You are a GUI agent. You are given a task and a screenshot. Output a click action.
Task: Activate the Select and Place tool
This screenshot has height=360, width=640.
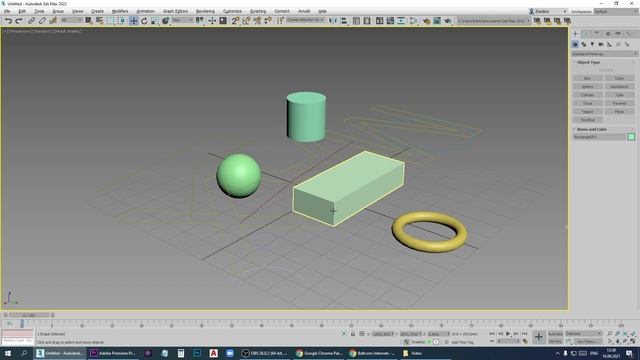coord(166,21)
